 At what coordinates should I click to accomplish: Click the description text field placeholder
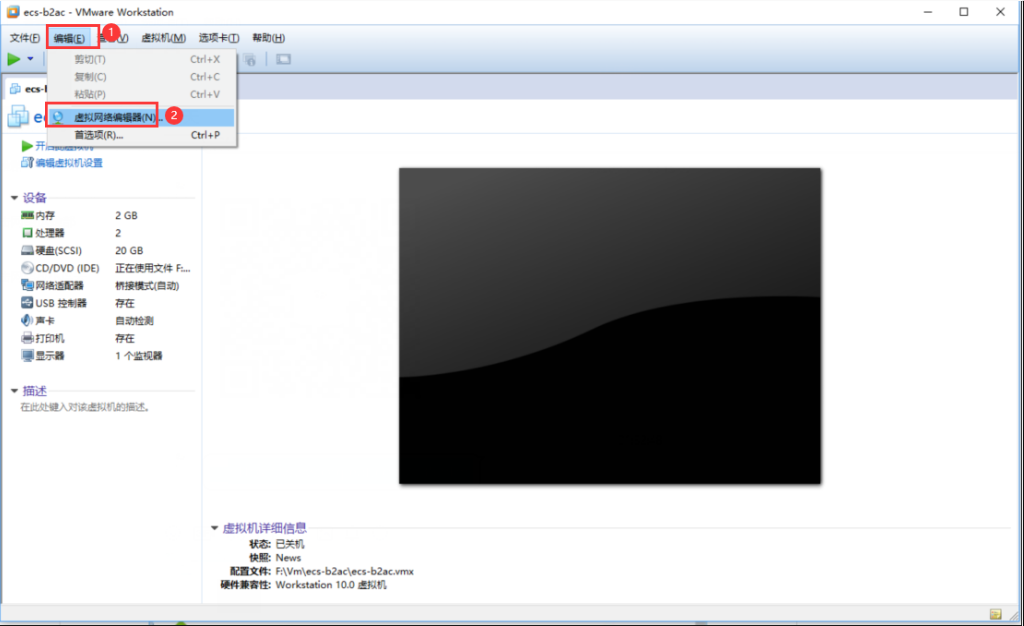point(85,408)
